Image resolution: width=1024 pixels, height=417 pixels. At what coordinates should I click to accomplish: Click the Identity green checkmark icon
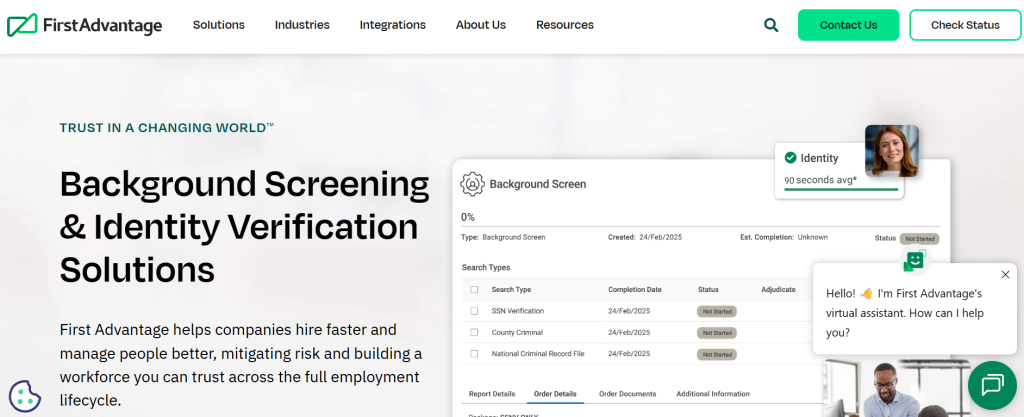pos(790,157)
